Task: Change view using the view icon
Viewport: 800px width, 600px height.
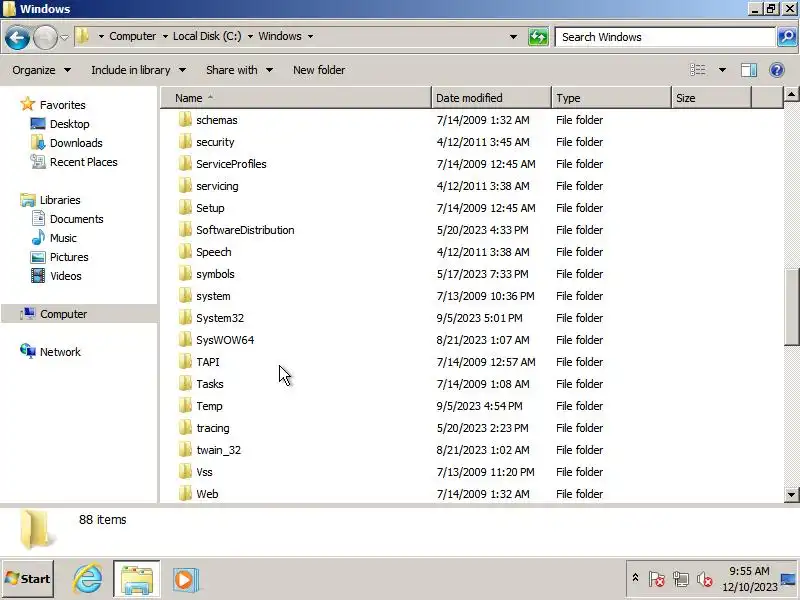Action: [697, 70]
